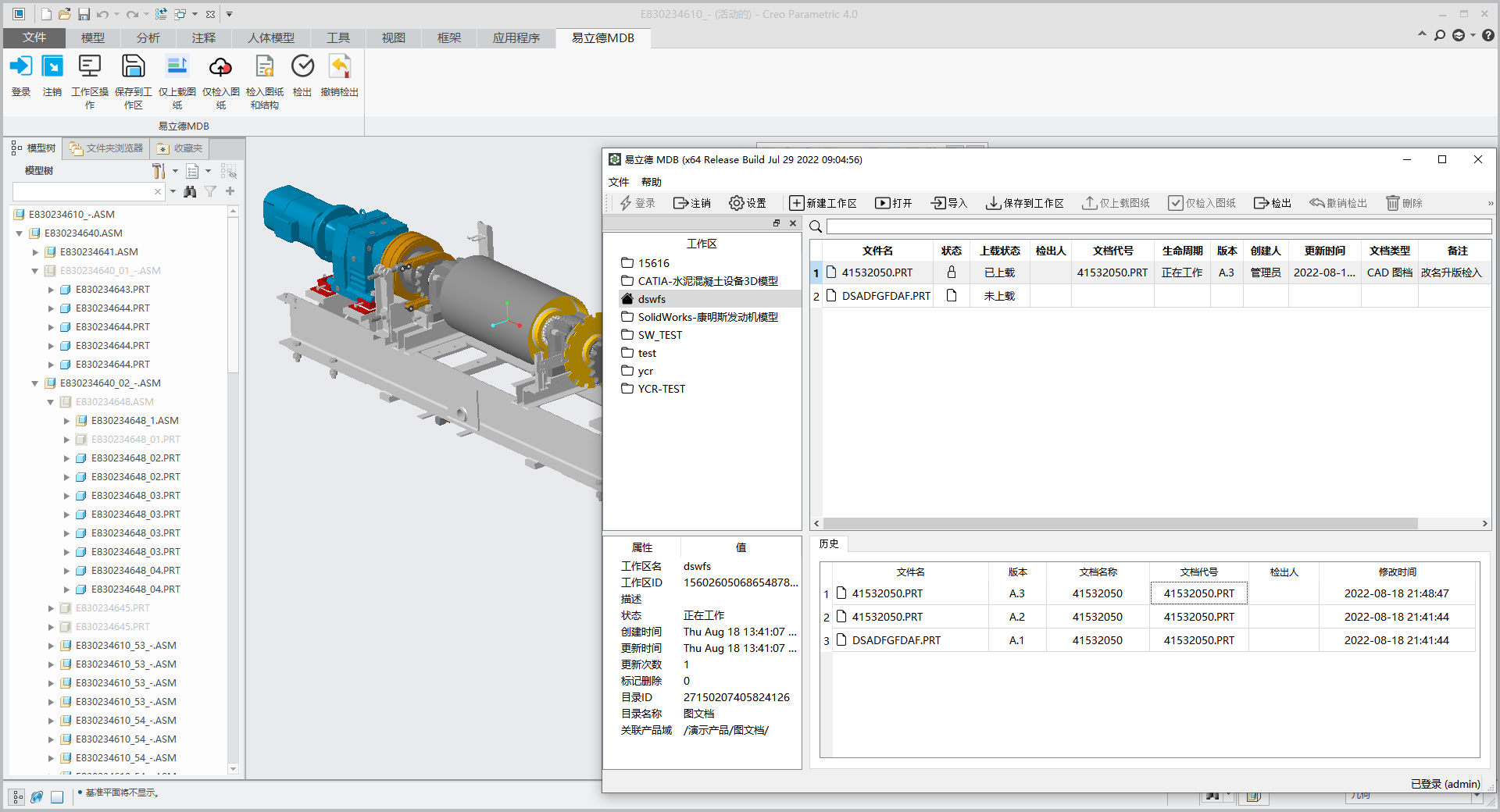
Task: Open 分析 ribbon tab
Action: [x=148, y=37]
